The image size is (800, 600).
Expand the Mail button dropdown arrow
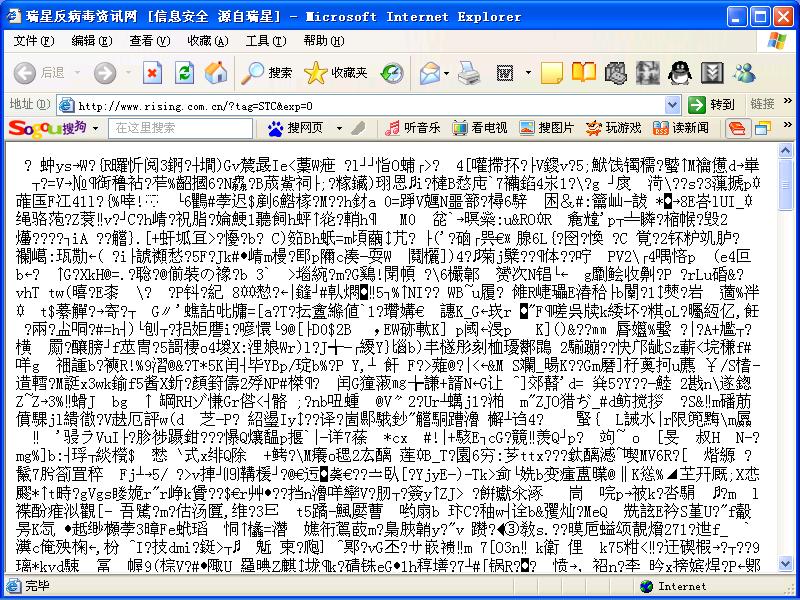[447, 73]
